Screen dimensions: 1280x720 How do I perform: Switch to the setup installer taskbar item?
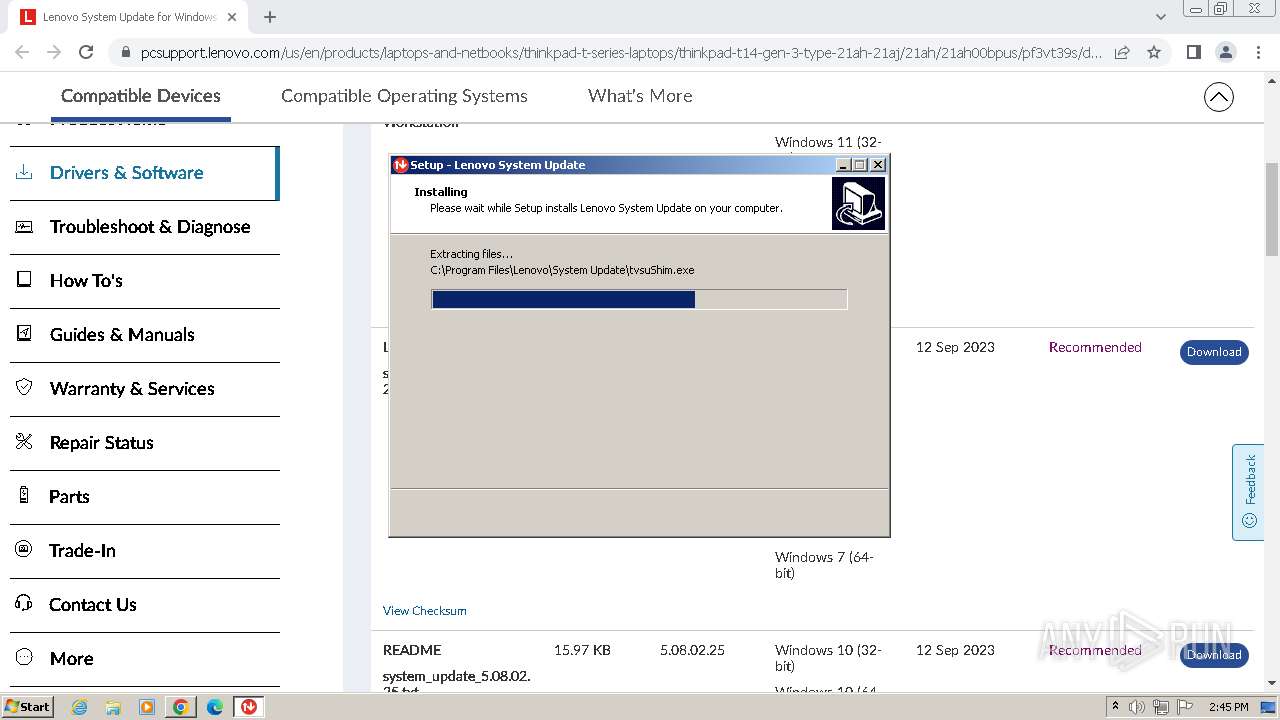(x=249, y=707)
